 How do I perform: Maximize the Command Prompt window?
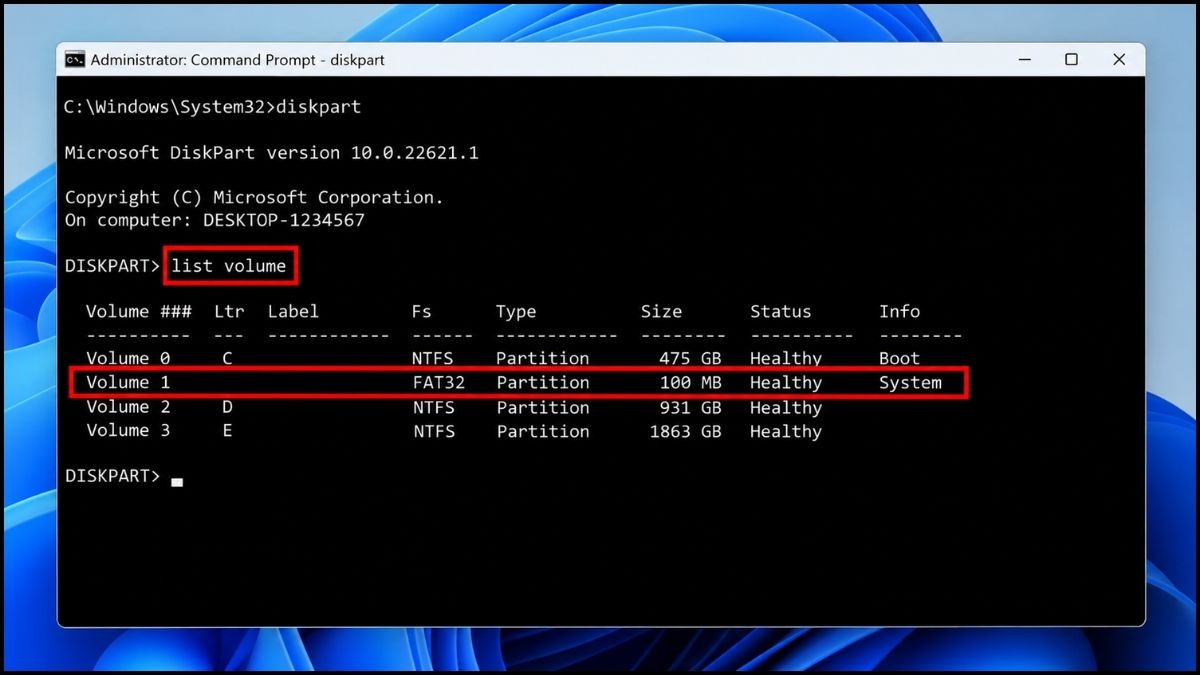tap(1071, 60)
